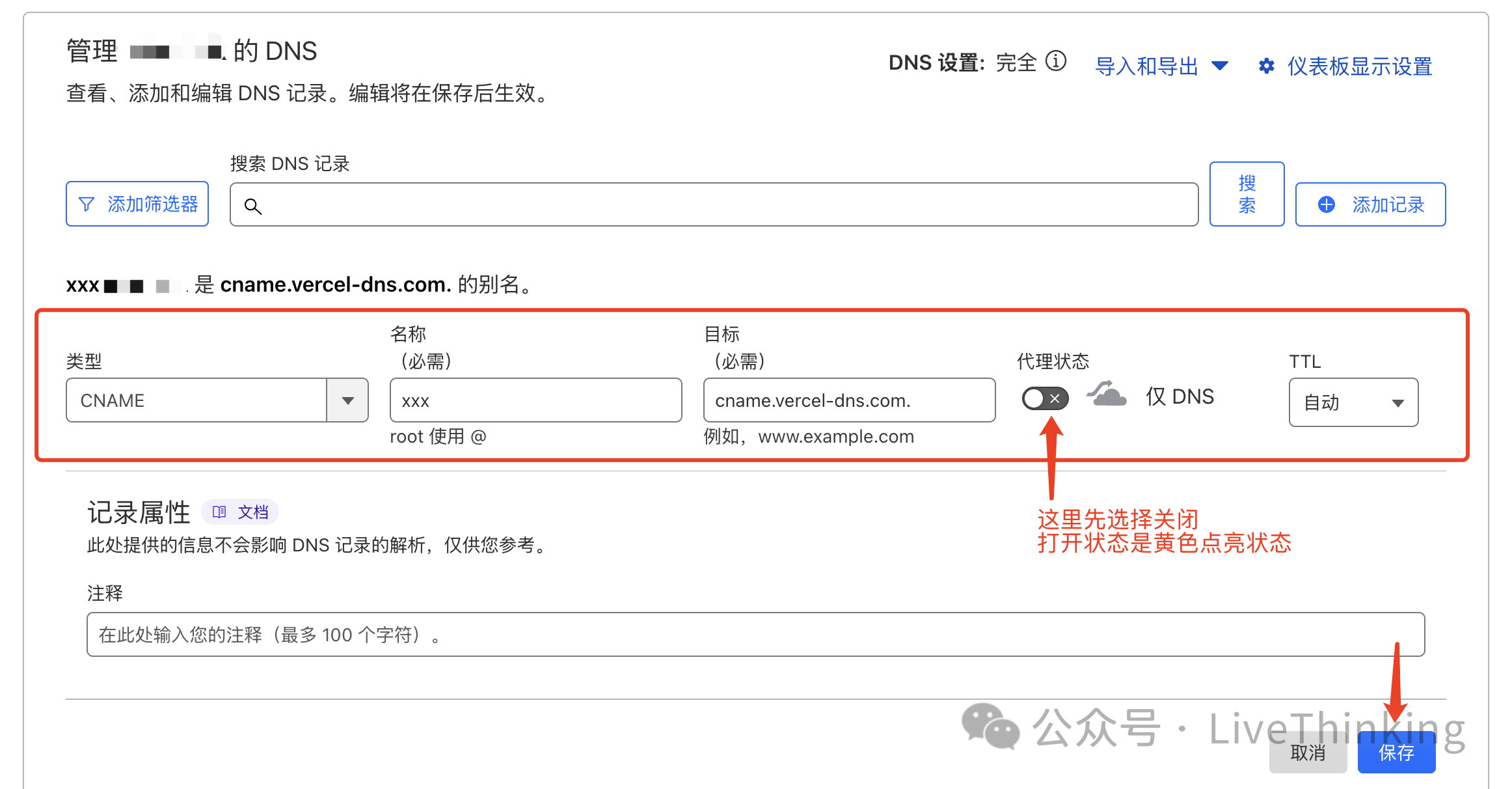1512x789 pixels.
Task: Click the magnifier icon in search box
Action: pyautogui.click(x=252, y=206)
